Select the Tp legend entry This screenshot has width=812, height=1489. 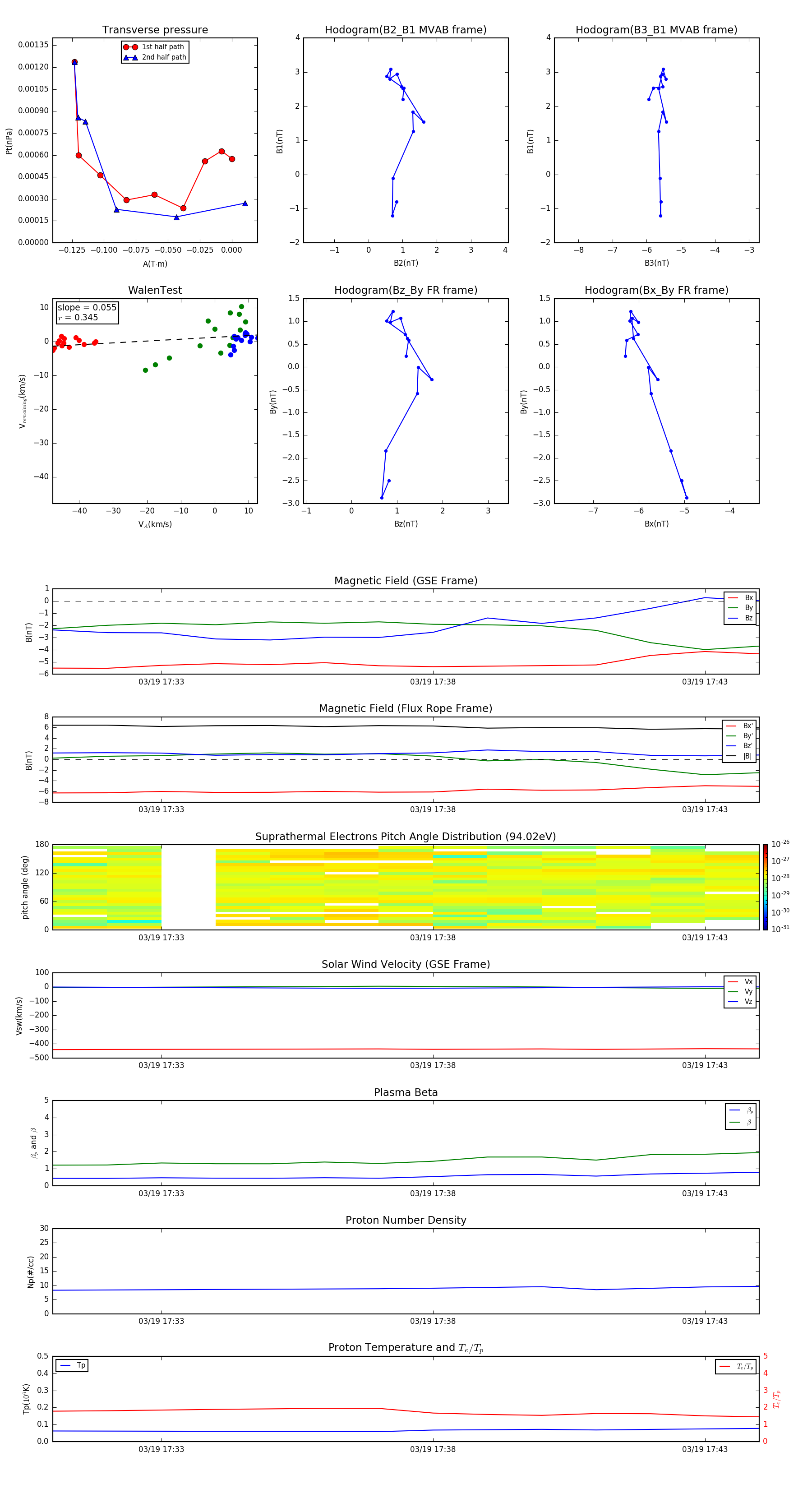point(72,1365)
